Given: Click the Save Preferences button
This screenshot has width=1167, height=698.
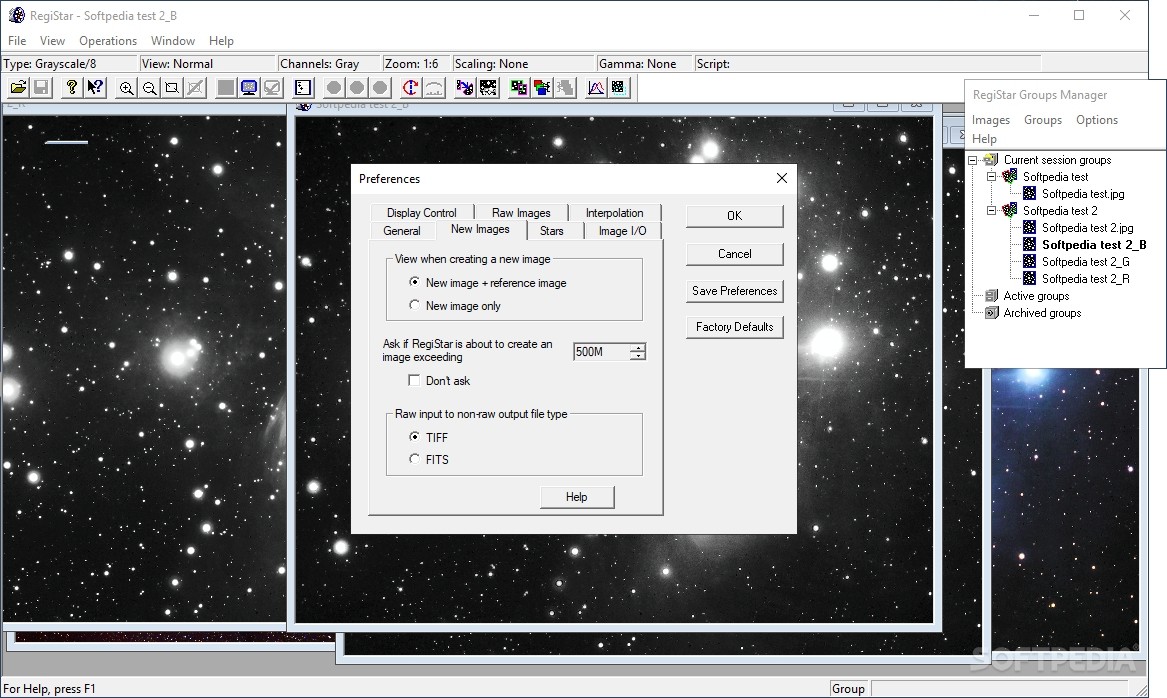Looking at the screenshot, I should coord(735,291).
